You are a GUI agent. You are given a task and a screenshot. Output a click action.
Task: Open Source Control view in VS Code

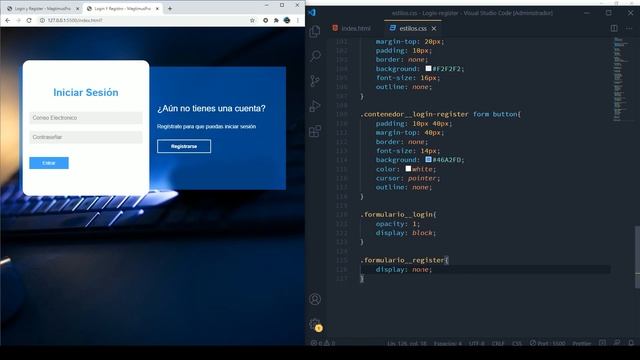coord(315,81)
